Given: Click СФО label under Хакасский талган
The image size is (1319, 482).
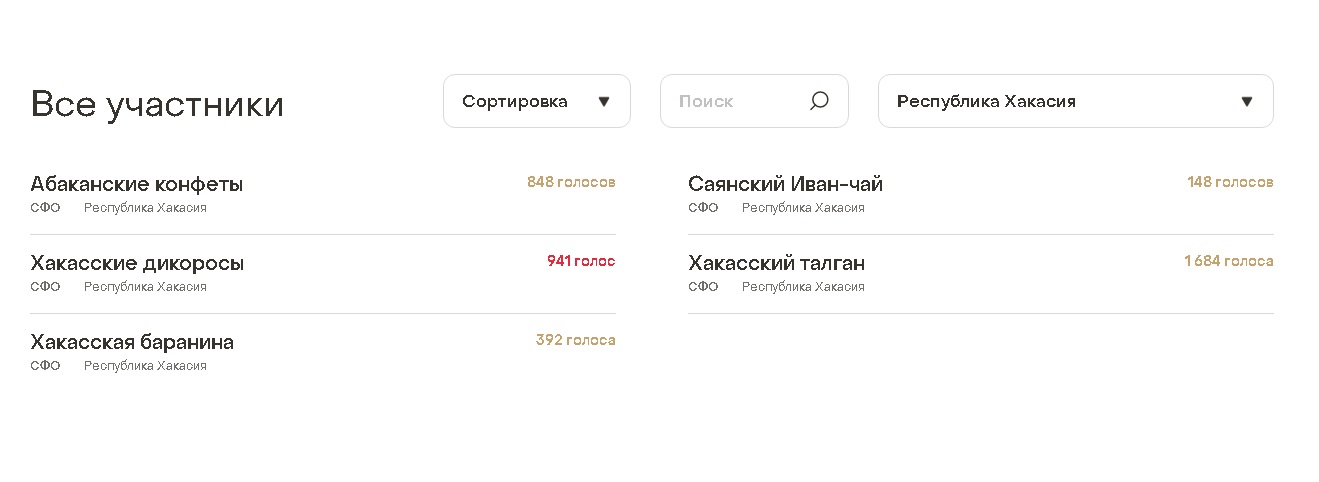Looking at the screenshot, I should click(703, 287).
